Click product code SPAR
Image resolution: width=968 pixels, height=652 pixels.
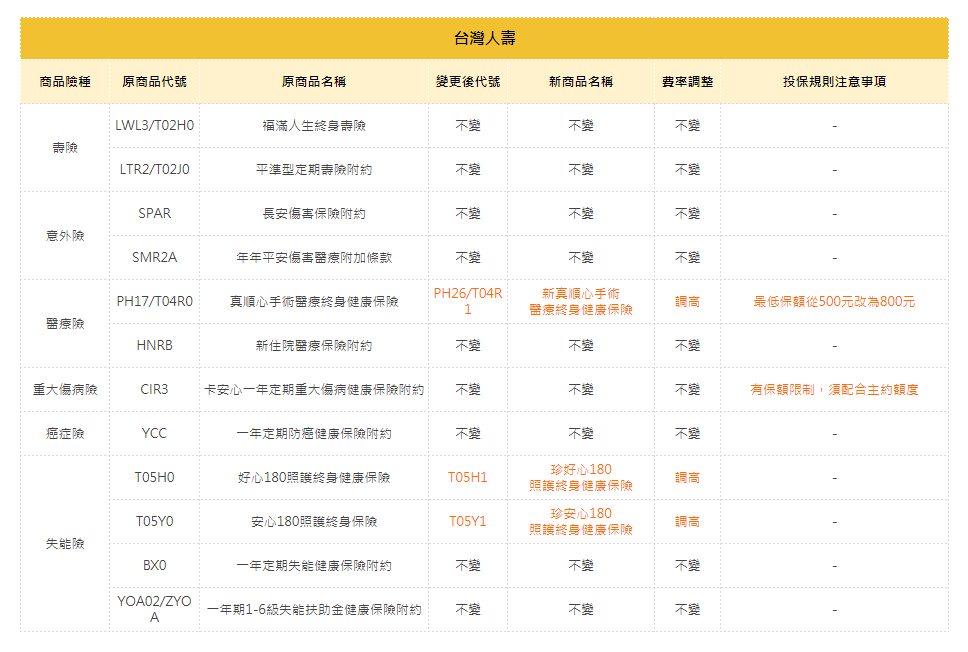pyautogui.click(x=154, y=214)
